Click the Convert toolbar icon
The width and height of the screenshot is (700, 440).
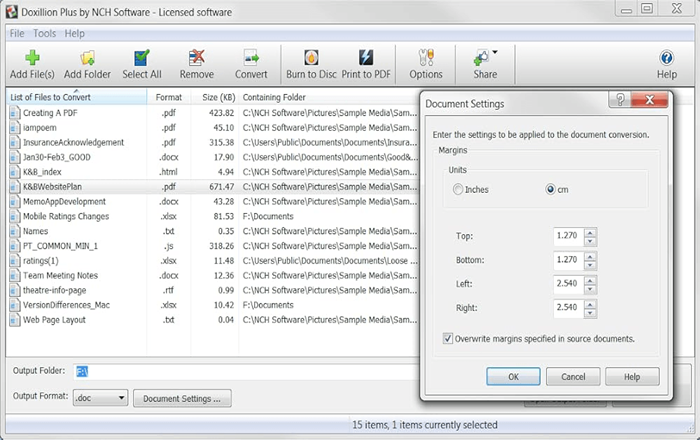[251, 58]
